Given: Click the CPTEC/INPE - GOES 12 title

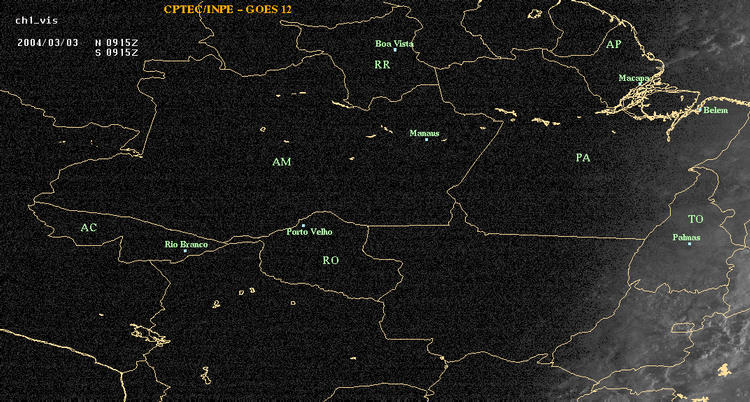Looking at the screenshot, I should click(227, 10).
